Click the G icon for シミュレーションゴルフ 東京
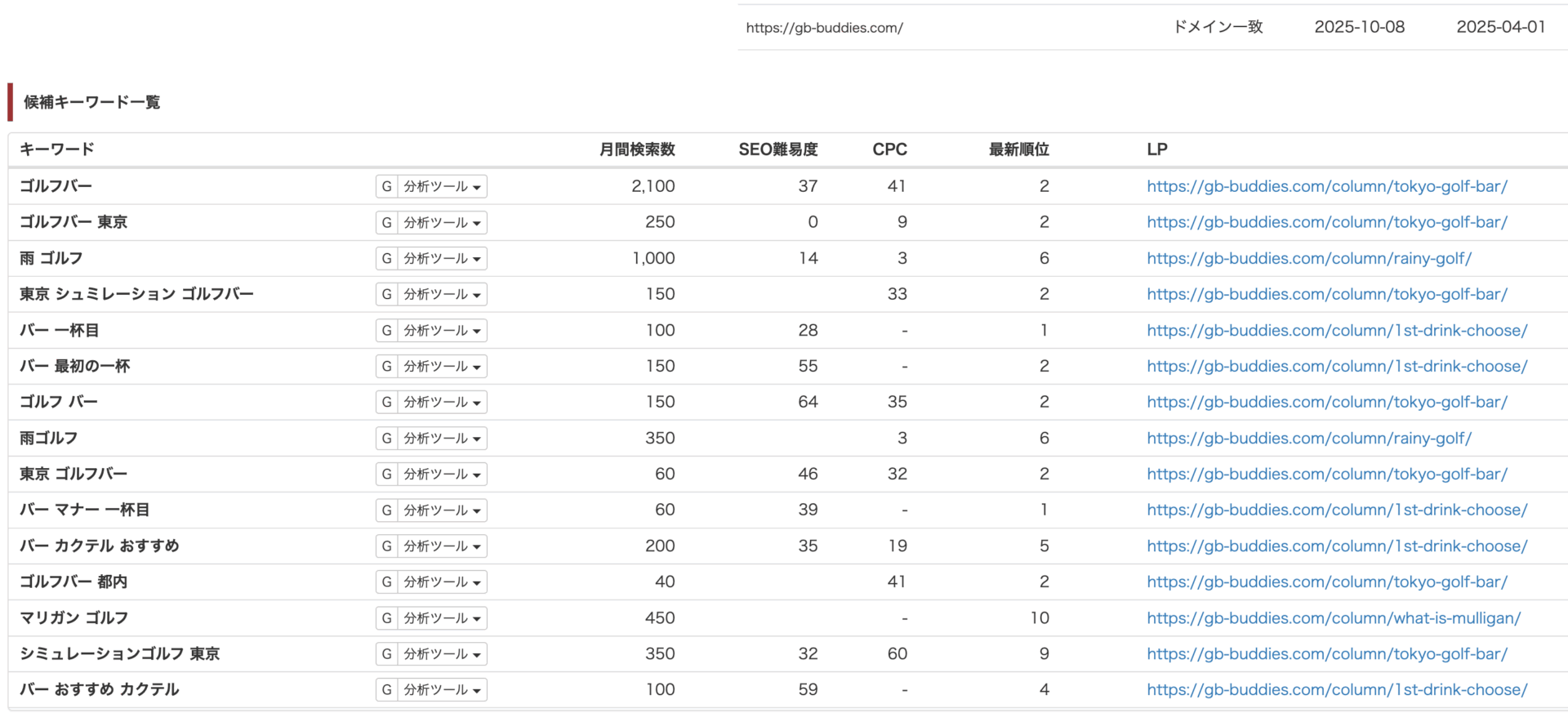The width and height of the screenshot is (1568, 713). (x=387, y=653)
